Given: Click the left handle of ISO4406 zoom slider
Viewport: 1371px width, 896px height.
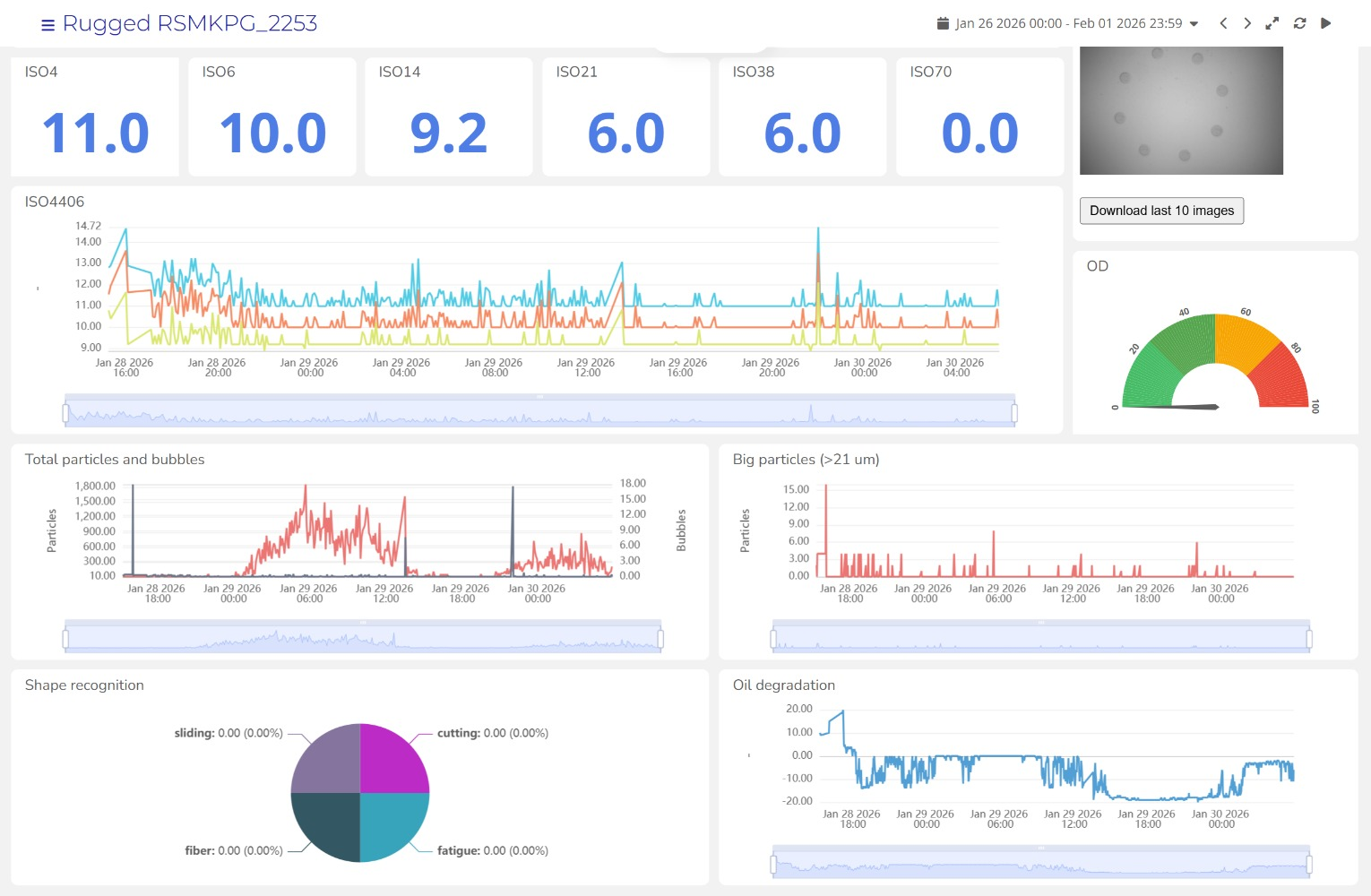Looking at the screenshot, I should click(x=65, y=413).
